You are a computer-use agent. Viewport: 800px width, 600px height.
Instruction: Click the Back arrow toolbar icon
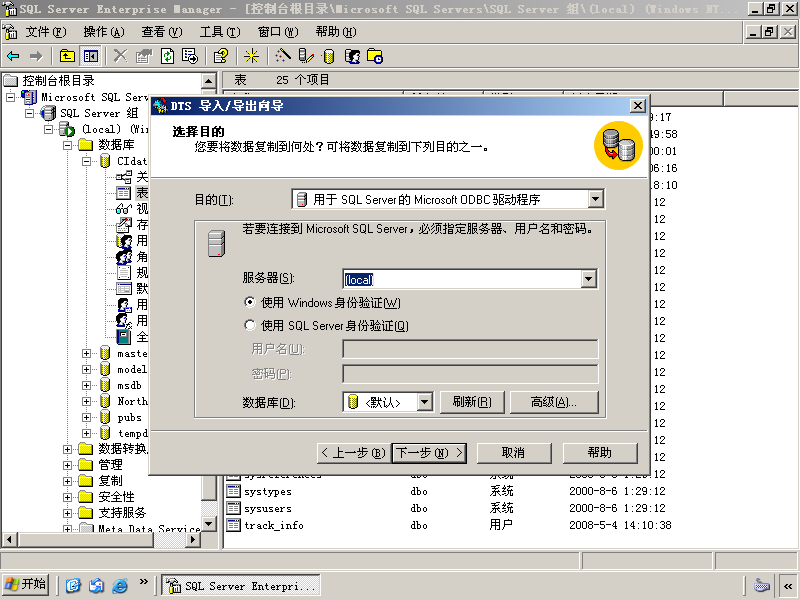coord(13,56)
